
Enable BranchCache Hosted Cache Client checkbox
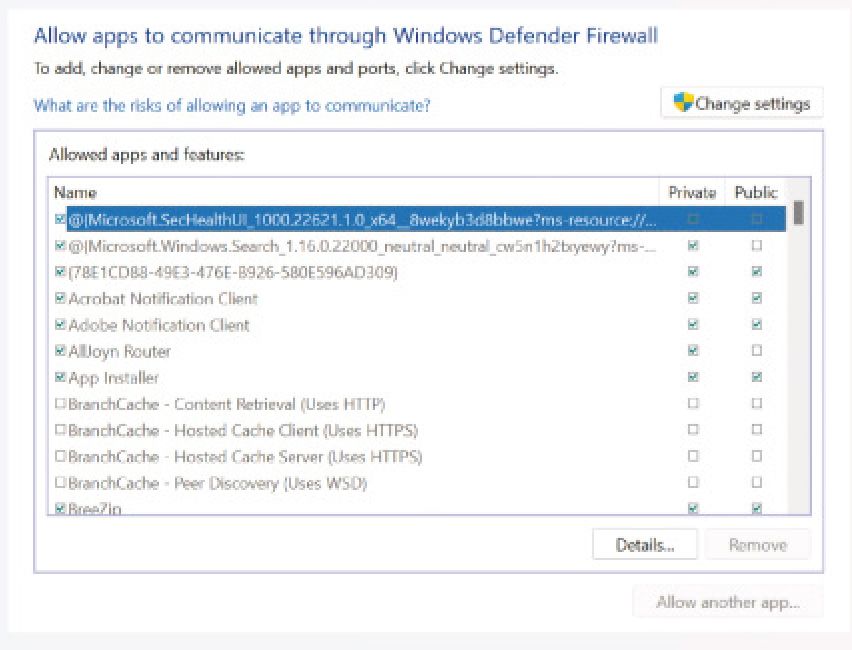[60, 429]
